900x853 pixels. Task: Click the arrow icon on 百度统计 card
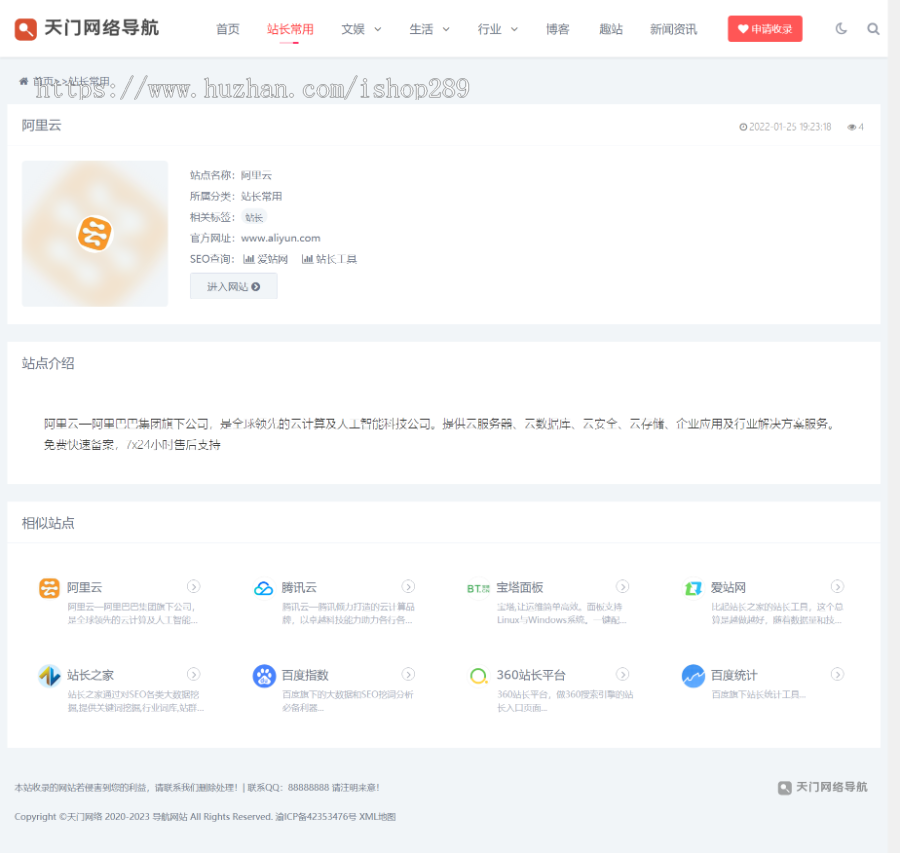click(x=837, y=674)
